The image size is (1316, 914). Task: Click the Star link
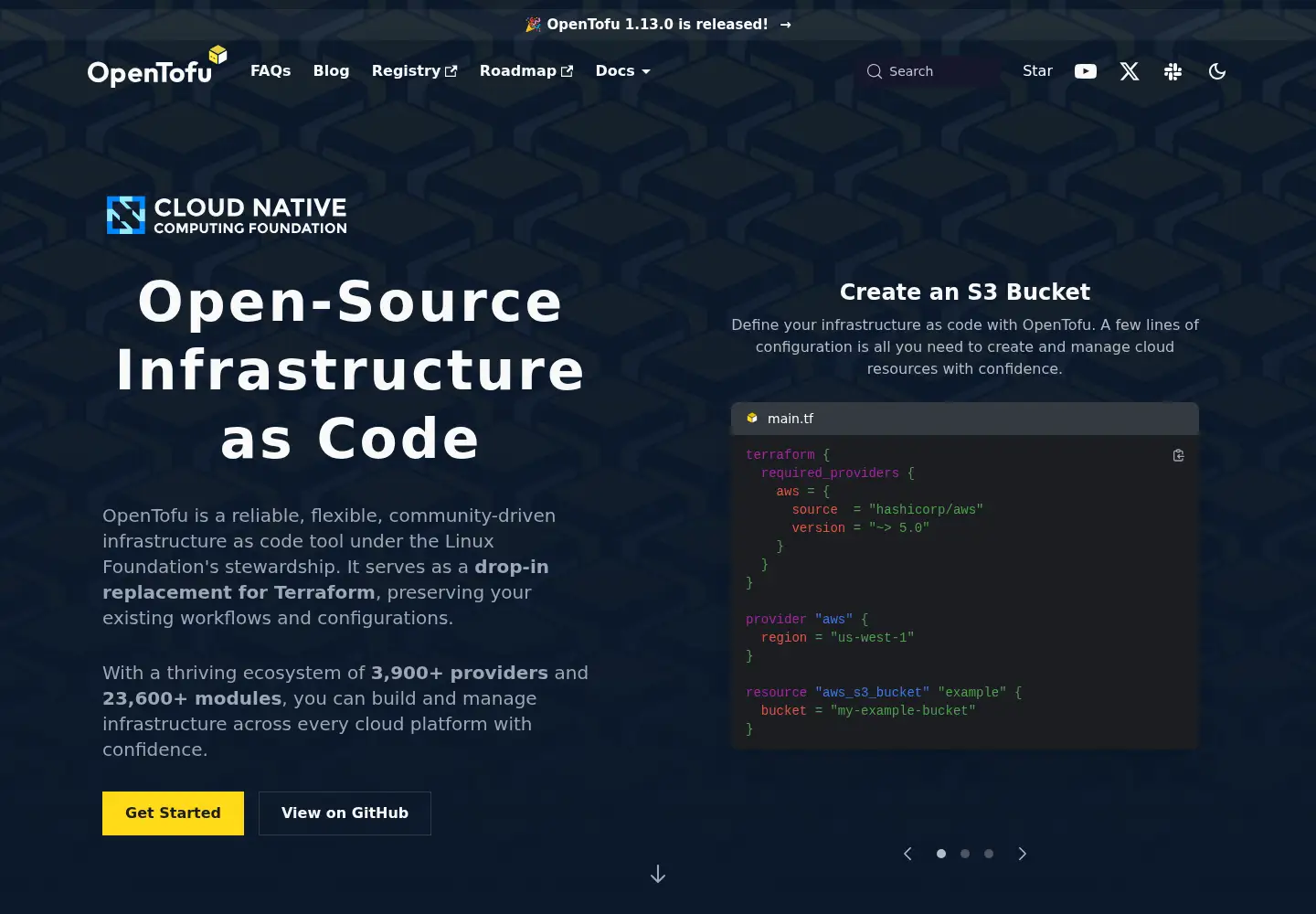[1037, 71]
